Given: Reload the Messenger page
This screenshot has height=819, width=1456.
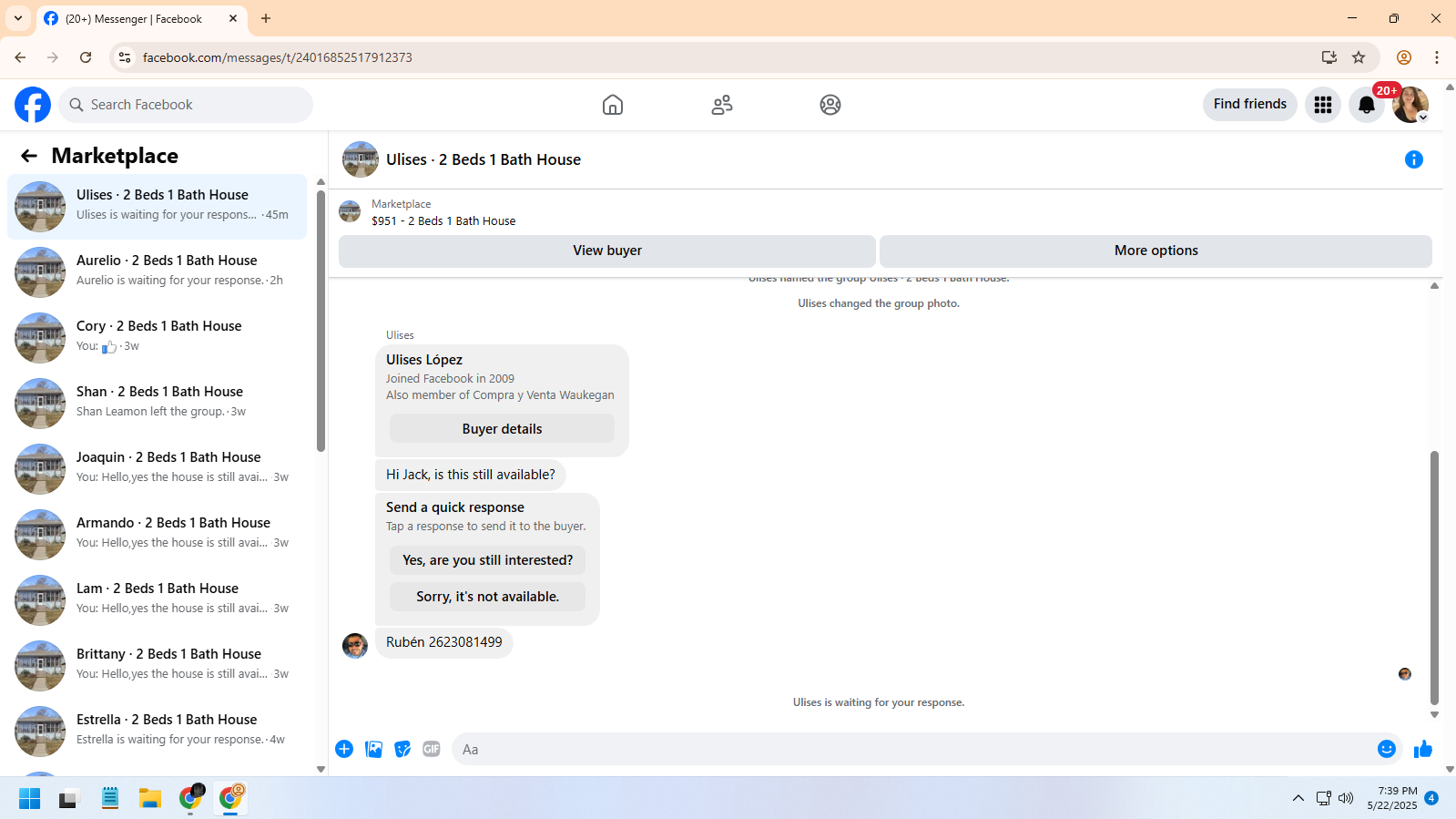Looking at the screenshot, I should [86, 57].
